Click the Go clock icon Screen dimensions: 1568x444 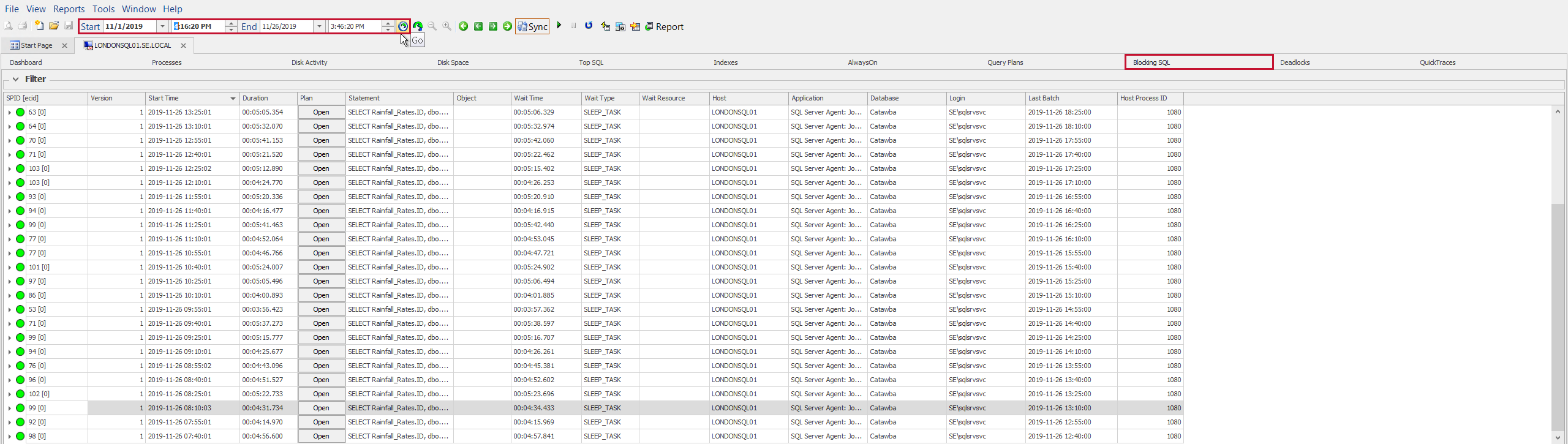pyautogui.click(x=403, y=26)
